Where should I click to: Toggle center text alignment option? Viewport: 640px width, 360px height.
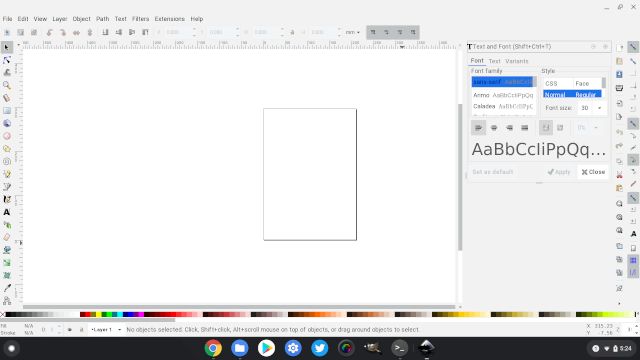click(494, 128)
